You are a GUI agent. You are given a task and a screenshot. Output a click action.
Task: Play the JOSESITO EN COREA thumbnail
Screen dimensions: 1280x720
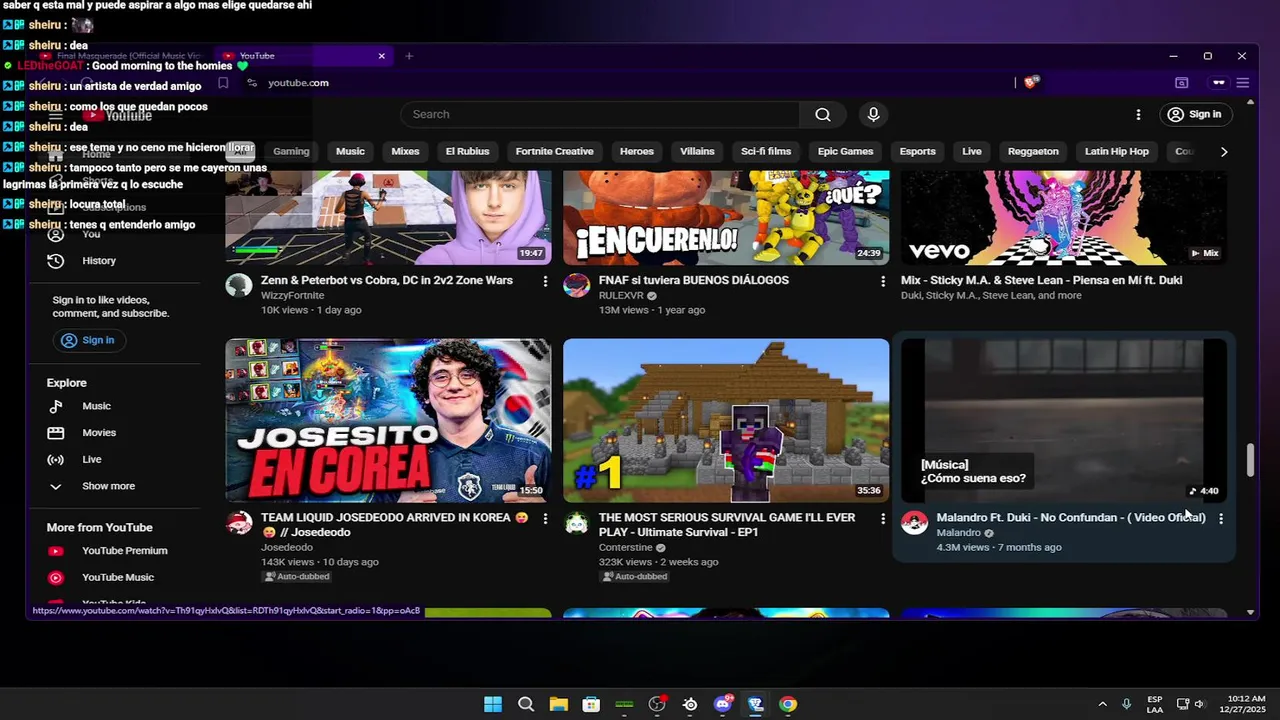pos(388,421)
